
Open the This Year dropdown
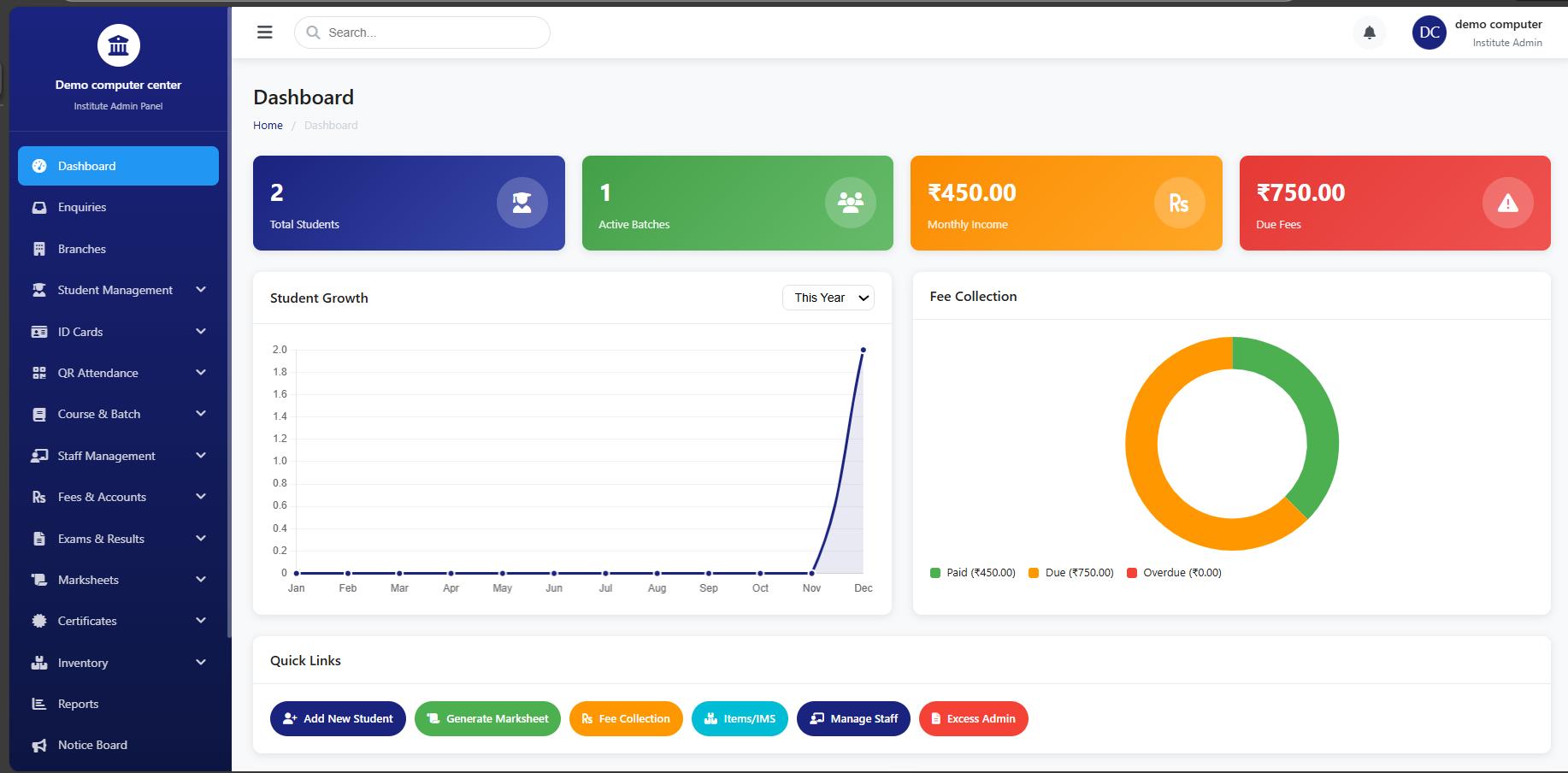coord(828,298)
